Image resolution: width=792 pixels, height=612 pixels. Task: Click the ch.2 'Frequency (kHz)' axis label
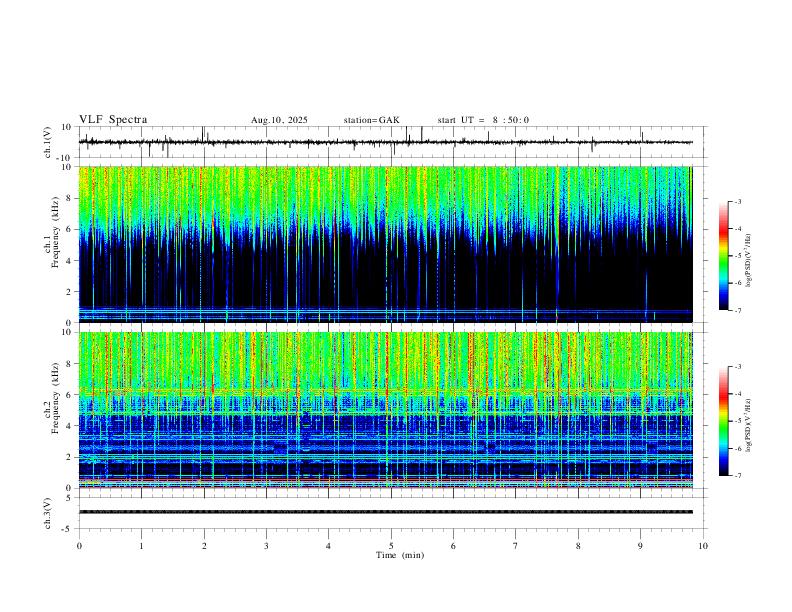tap(55, 398)
